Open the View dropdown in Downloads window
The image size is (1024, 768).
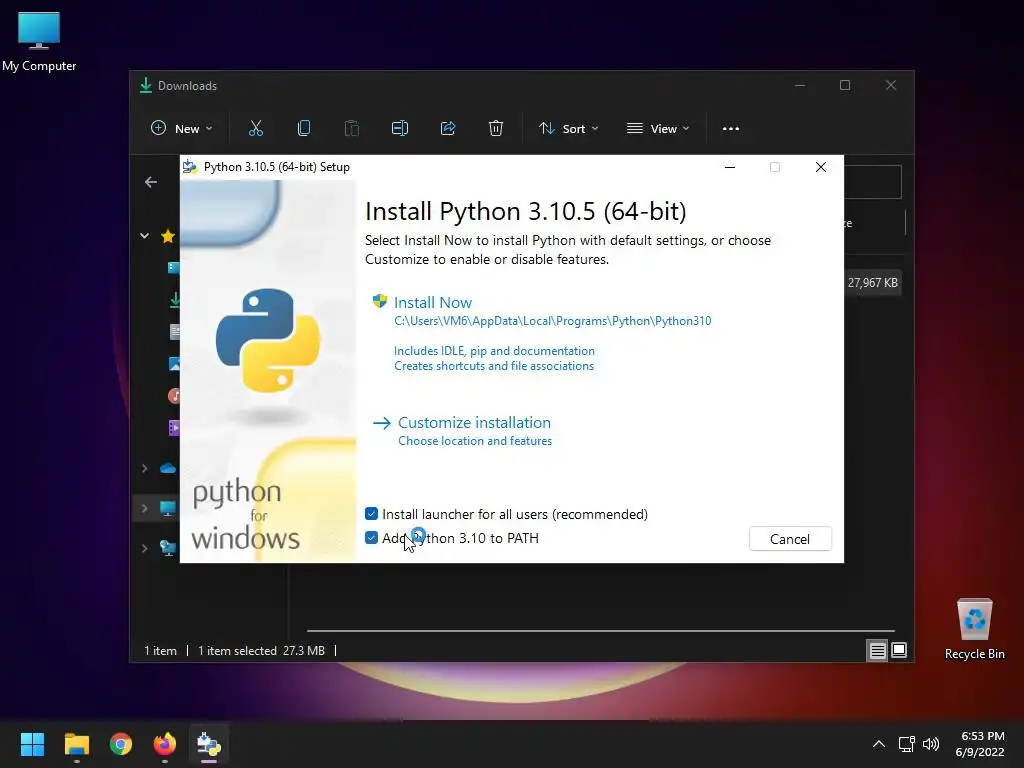pyautogui.click(x=658, y=129)
